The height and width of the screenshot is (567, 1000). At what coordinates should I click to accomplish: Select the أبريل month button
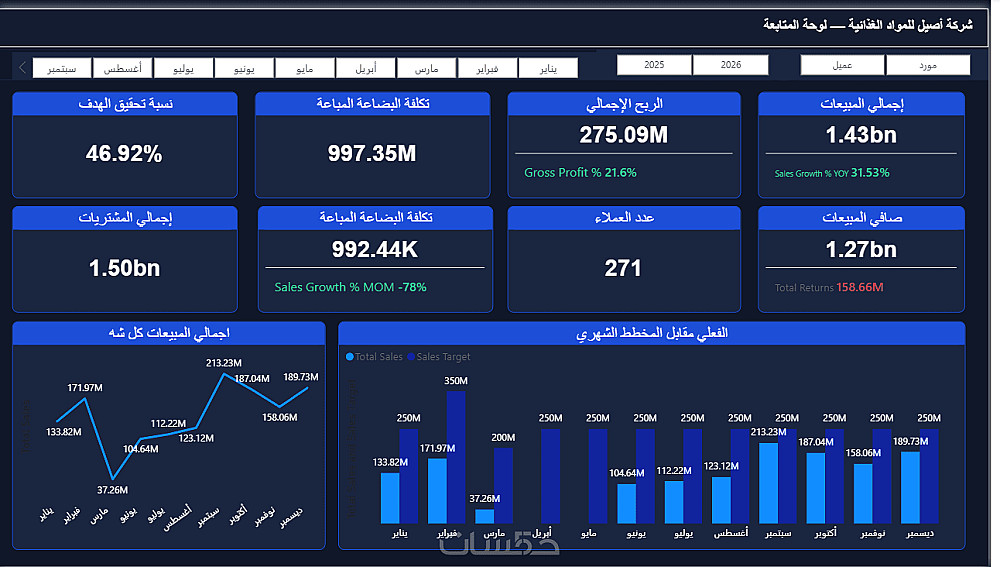tap(365, 68)
